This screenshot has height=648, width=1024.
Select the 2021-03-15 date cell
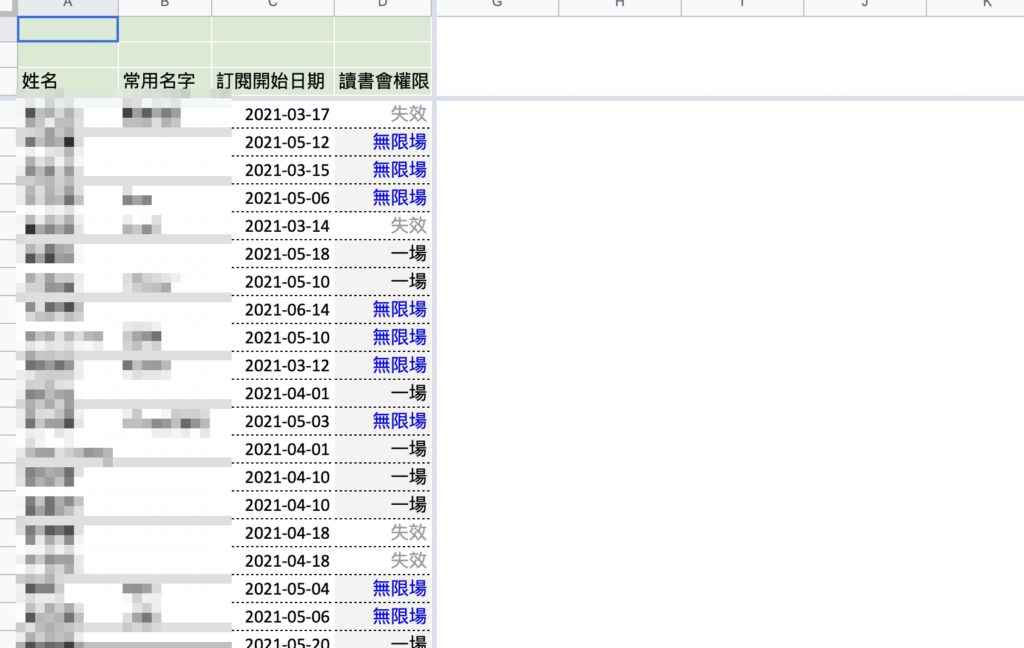(x=286, y=170)
